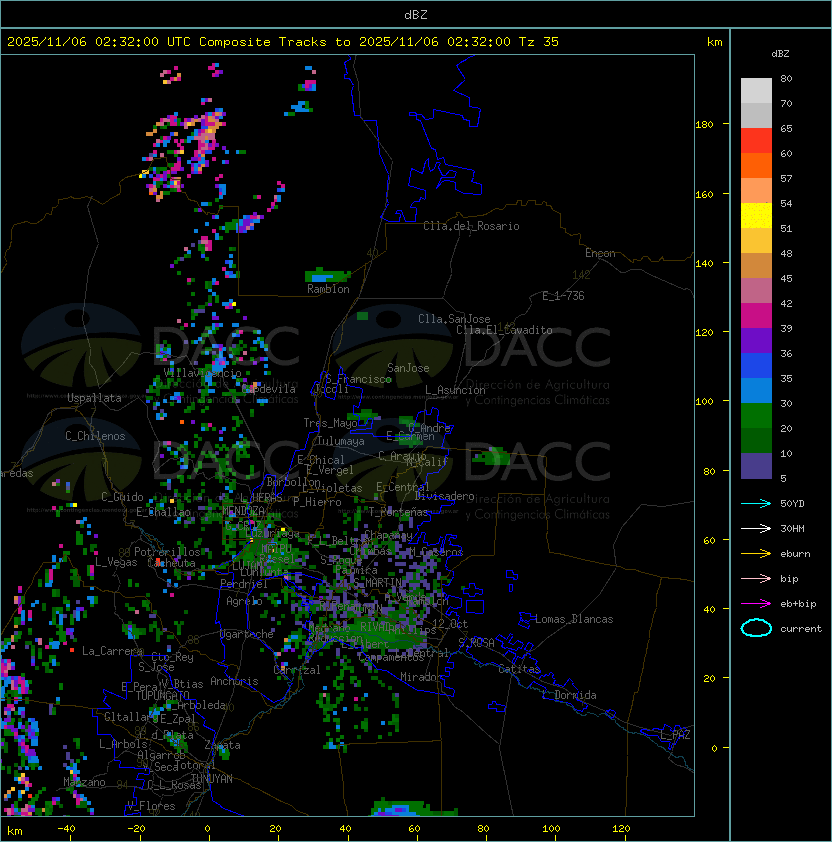832x842 pixels.
Task: Click the Uspallata map label
Action: pyautogui.click(x=94, y=398)
